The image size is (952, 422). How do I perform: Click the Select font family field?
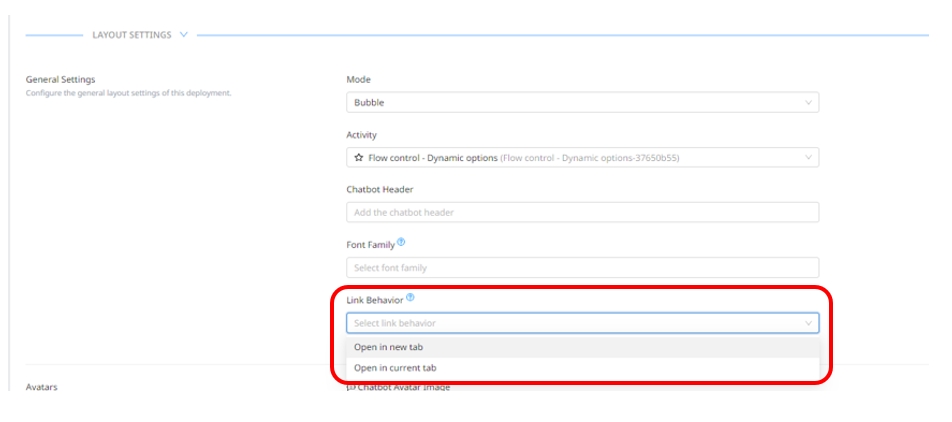(582, 268)
